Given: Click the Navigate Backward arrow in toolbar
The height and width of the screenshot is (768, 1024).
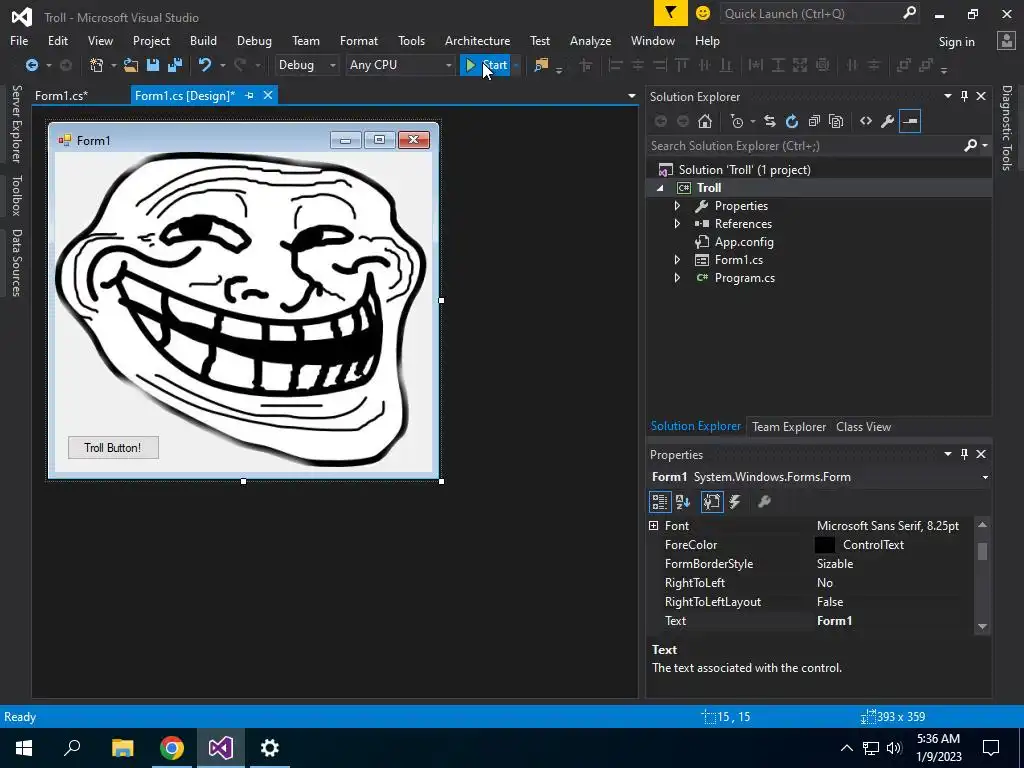Looking at the screenshot, I should tap(31, 65).
